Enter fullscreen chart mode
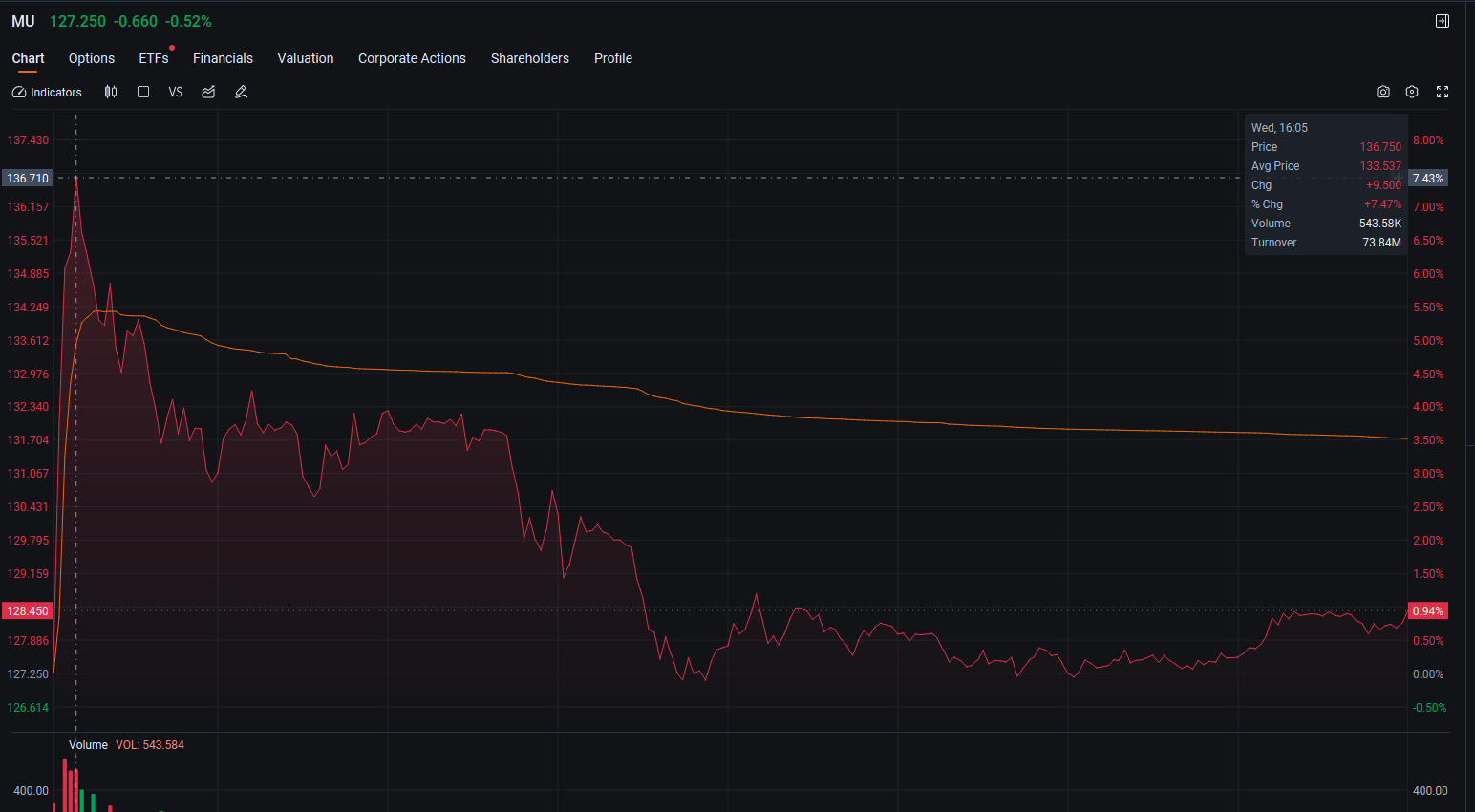Viewport: 1475px width, 812px height. tap(1443, 92)
